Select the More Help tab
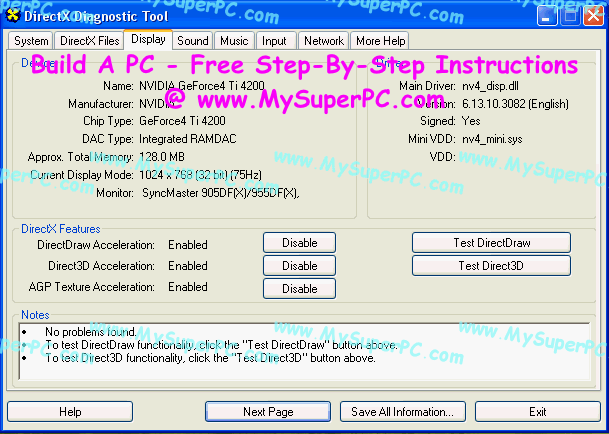This screenshot has height=434, width=609. click(x=381, y=41)
